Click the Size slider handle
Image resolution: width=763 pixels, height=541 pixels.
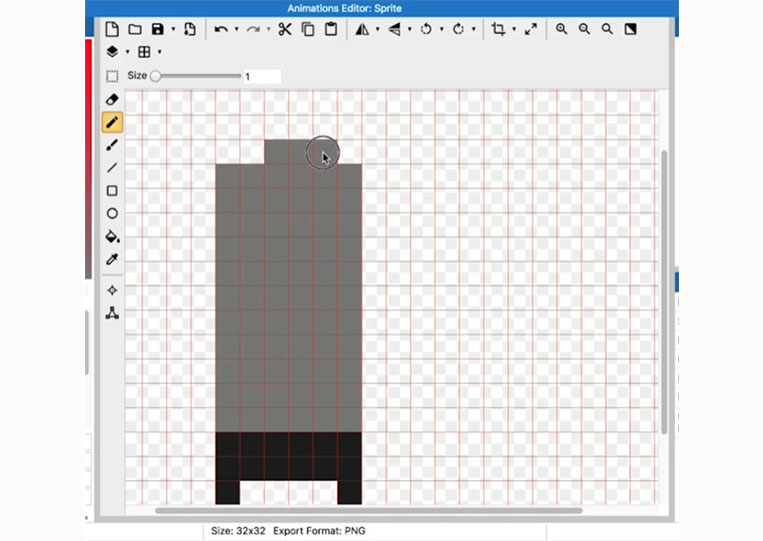point(155,76)
